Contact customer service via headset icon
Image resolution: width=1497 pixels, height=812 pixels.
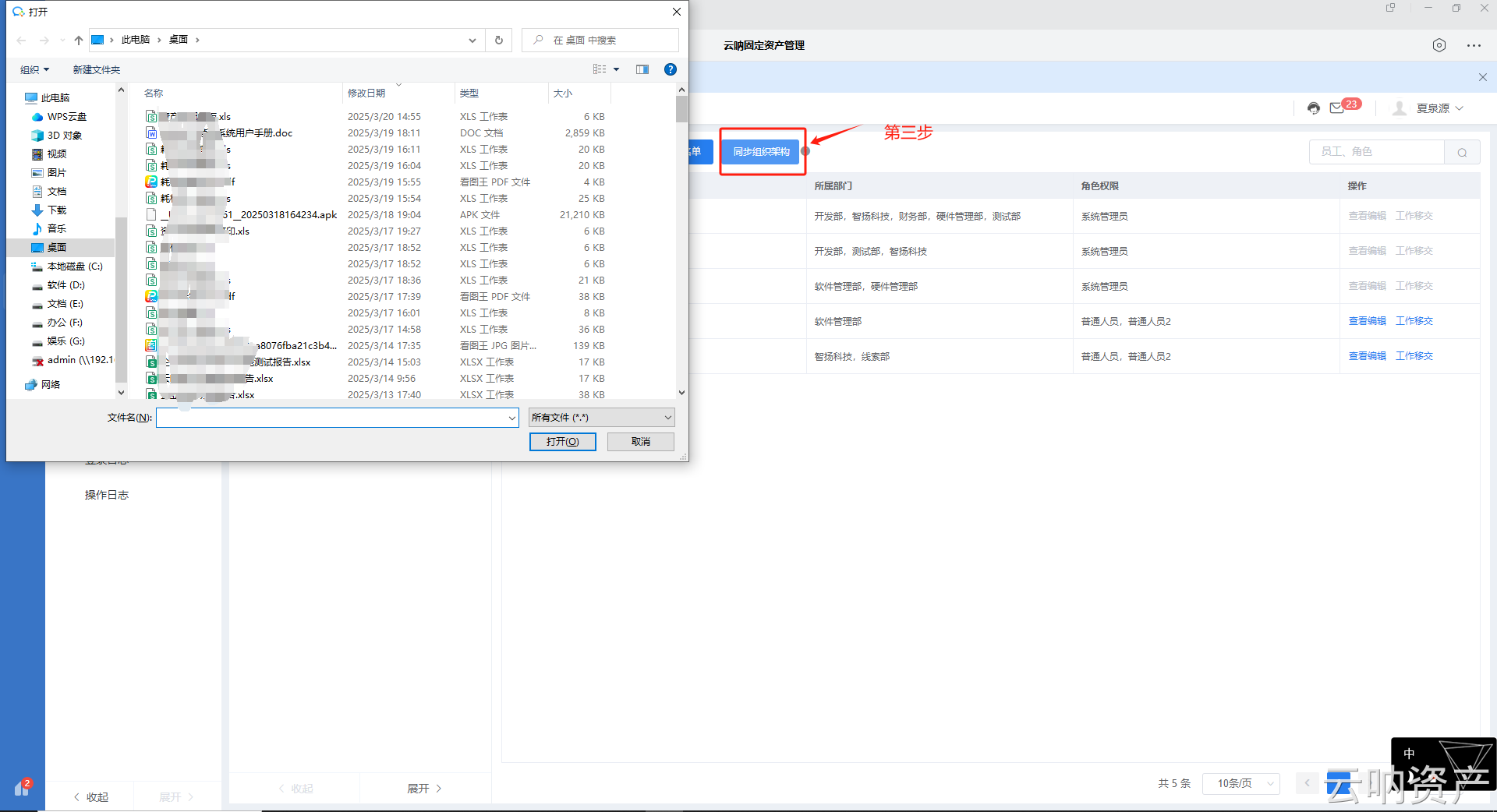point(1314,108)
